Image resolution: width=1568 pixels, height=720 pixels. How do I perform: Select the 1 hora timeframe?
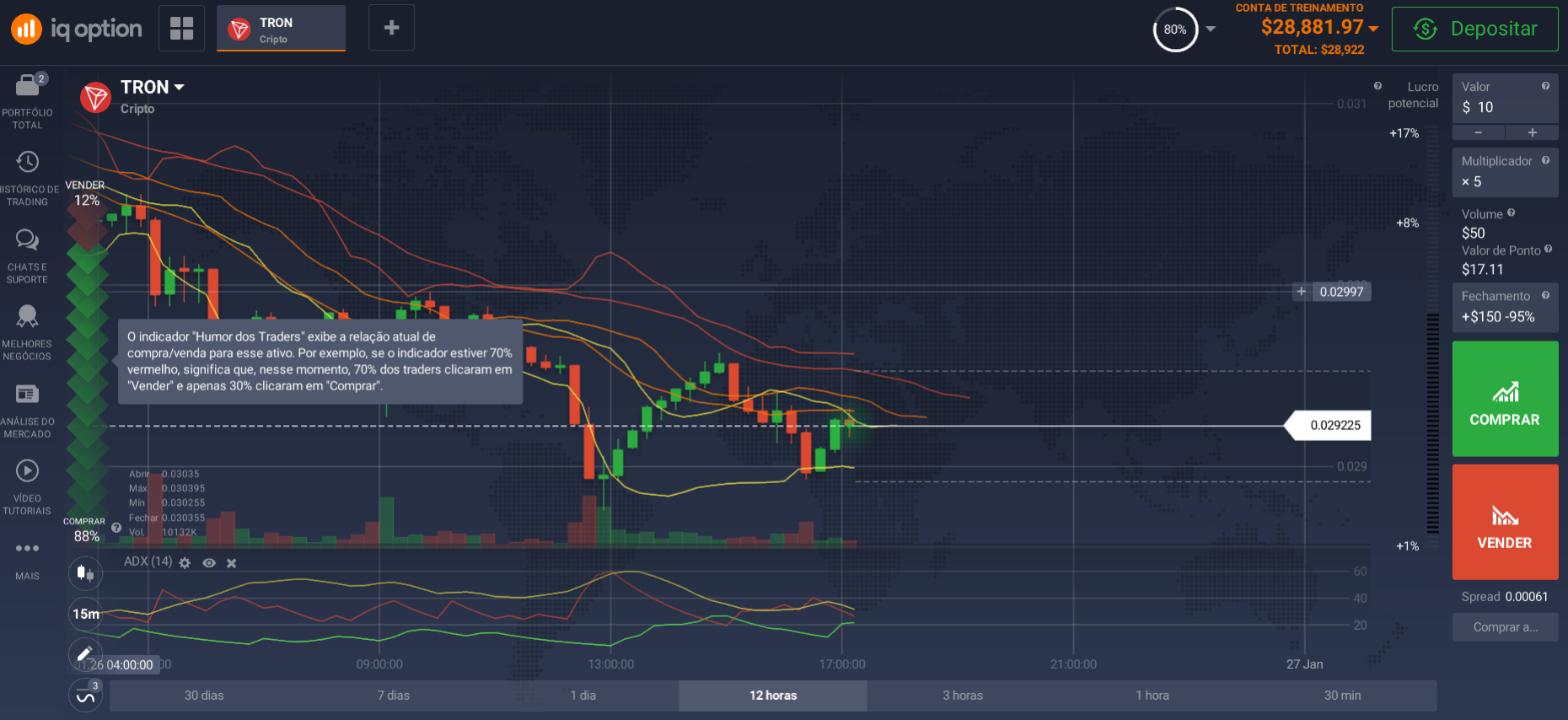pyautogui.click(x=1152, y=696)
